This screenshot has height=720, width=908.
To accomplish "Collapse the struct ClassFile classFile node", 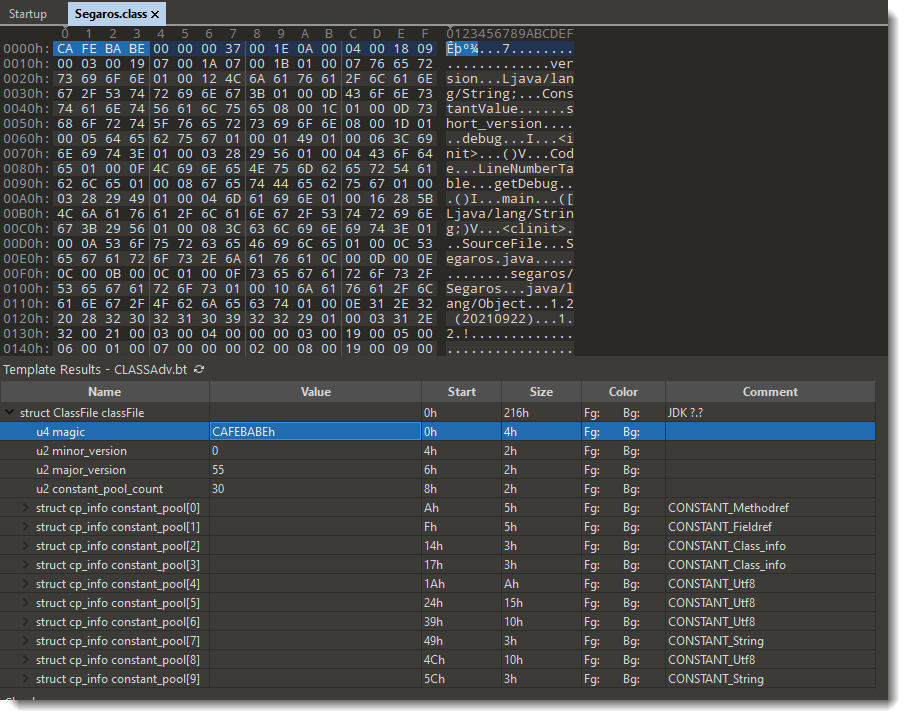I will click(x=11, y=412).
